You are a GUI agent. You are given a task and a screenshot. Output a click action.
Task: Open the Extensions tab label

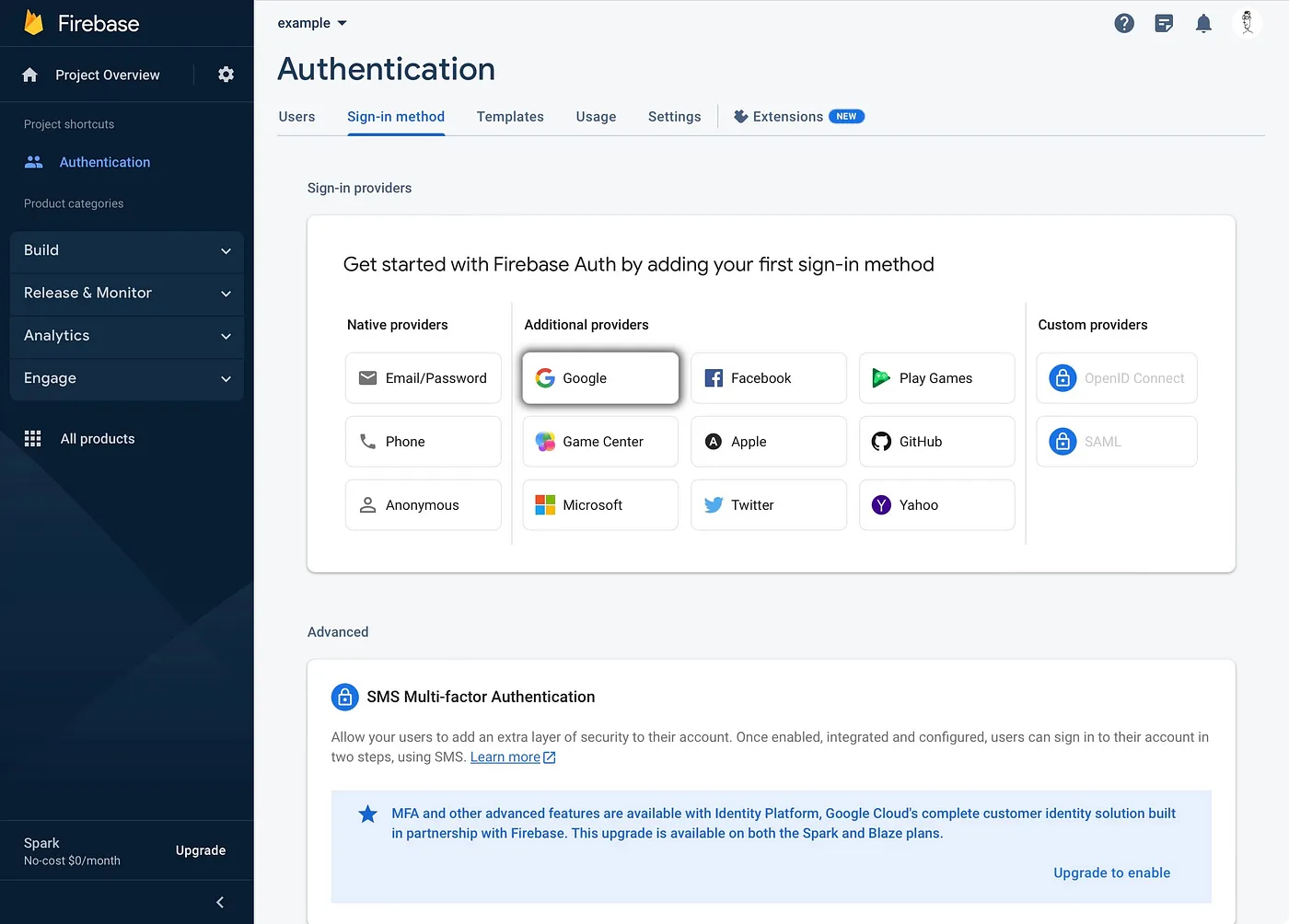point(788,117)
